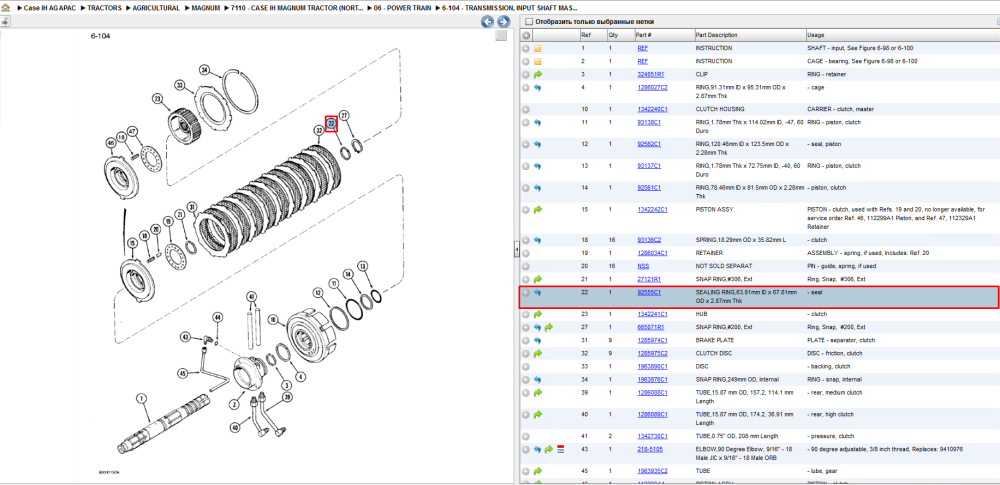Click green arrow icon for PISTON ASSY. row

[x=538, y=209]
